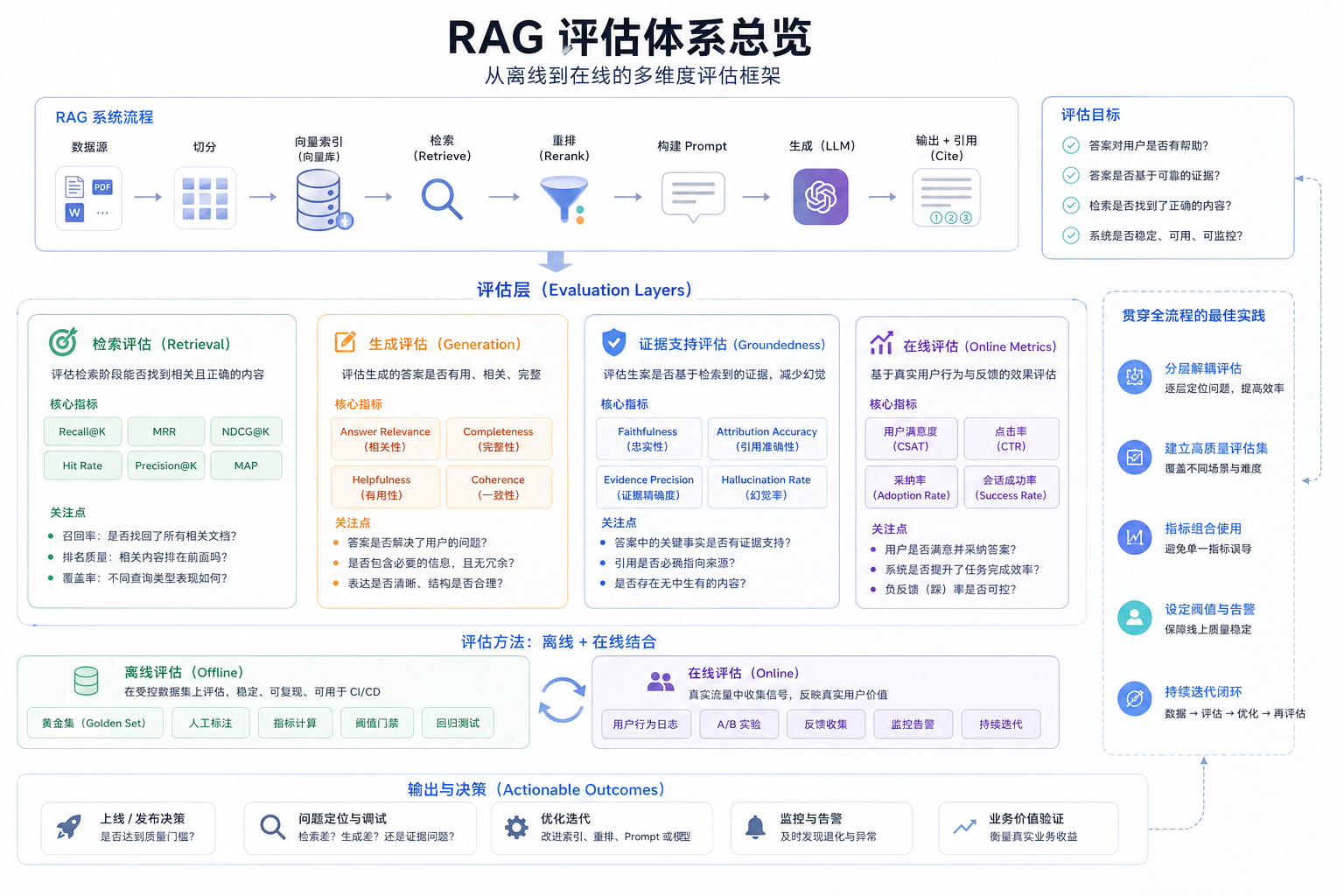Click the 生成 LLM purple icon

[x=821, y=197]
